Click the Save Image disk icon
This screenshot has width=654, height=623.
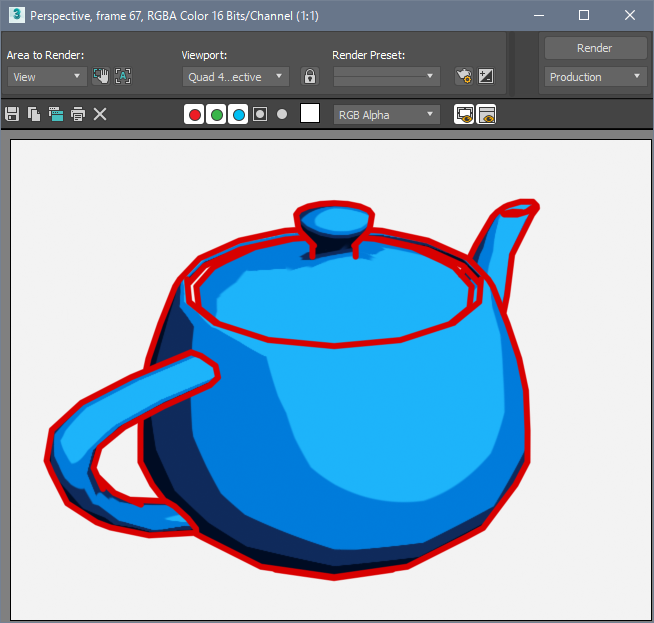click(12, 114)
